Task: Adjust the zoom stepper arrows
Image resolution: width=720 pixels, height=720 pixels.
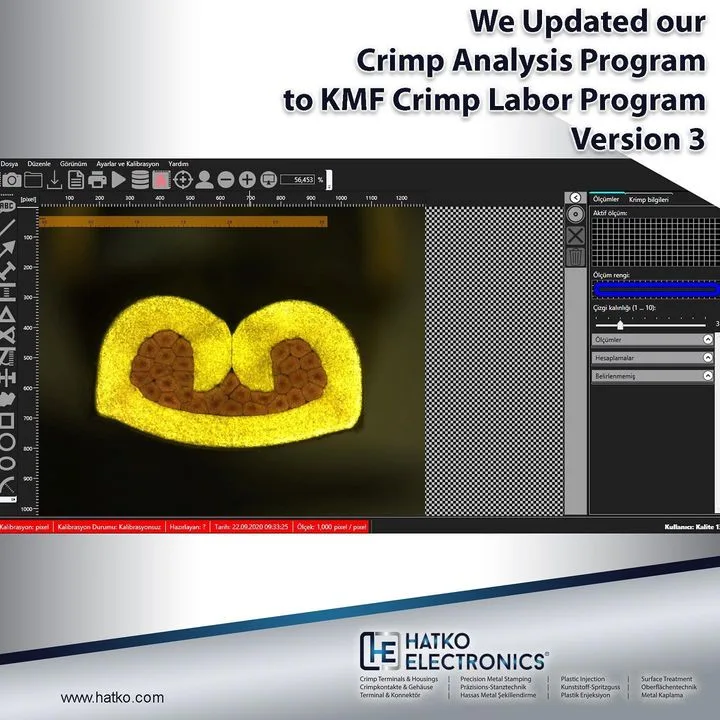Action: [329, 180]
